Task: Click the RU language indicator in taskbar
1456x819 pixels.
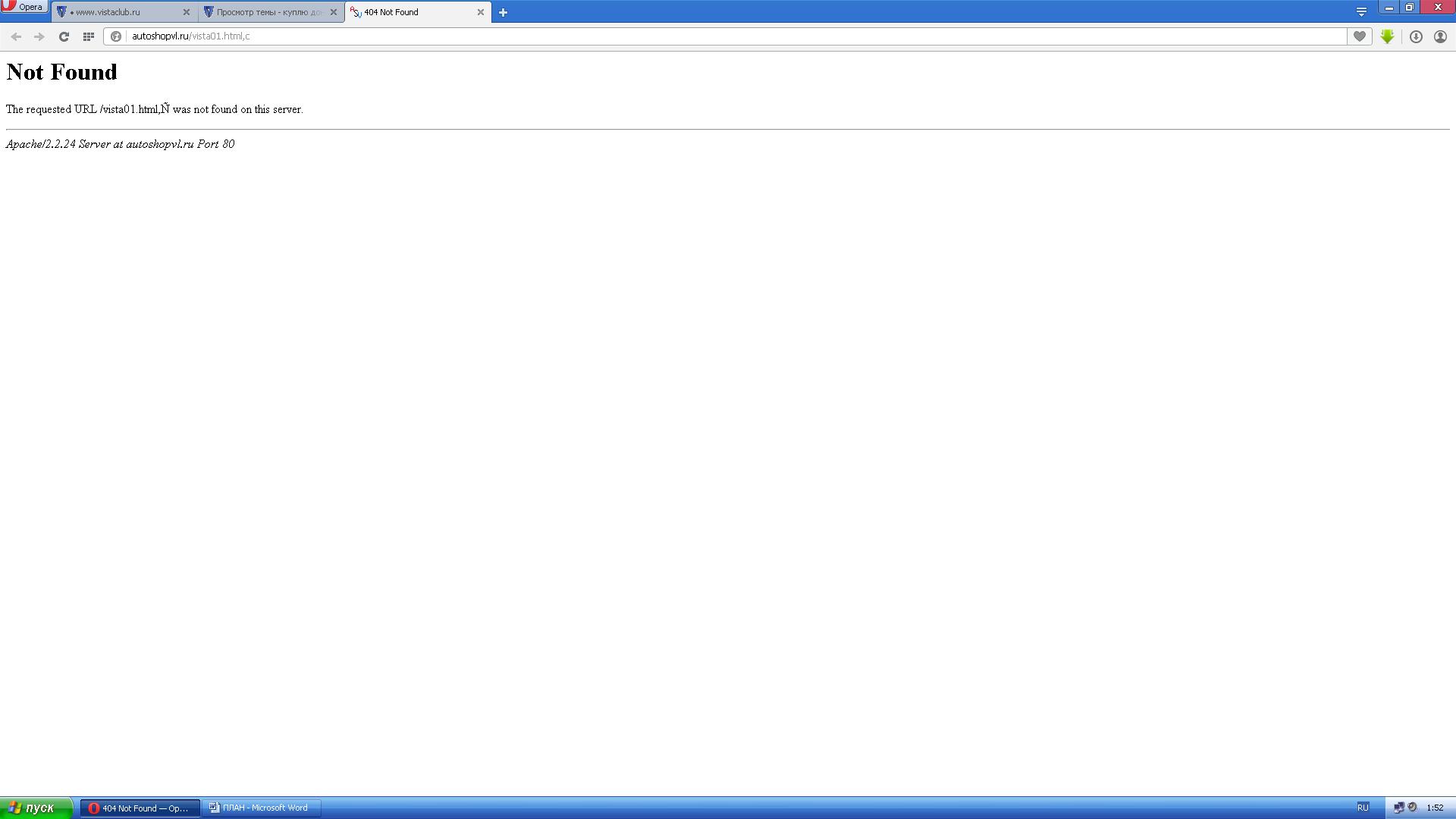Action: (x=1363, y=808)
